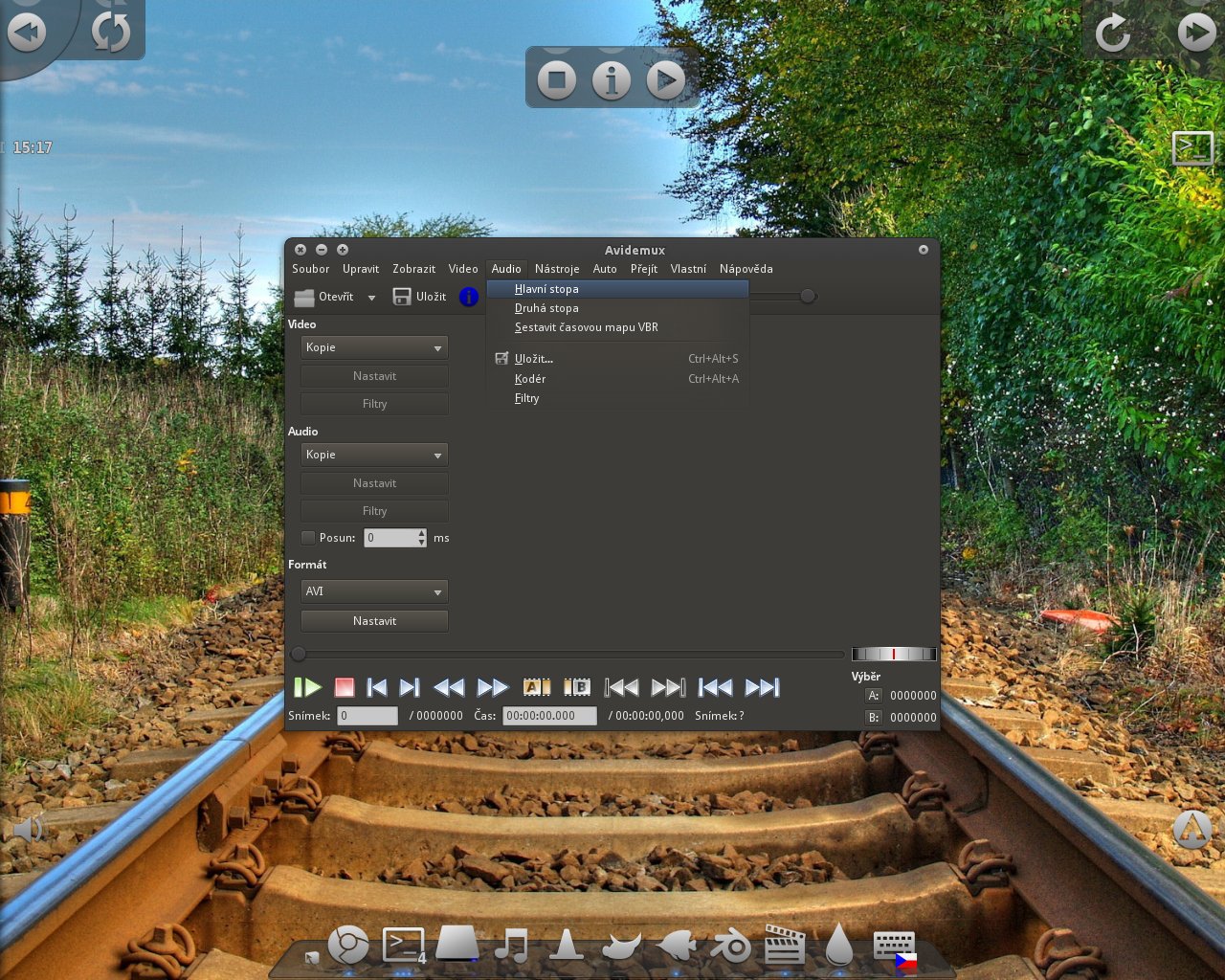This screenshot has width=1225, height=980.
Task: Choose Sestavit časovou mapu VBR
Action: pyautogui.click(x=617, y=327)
